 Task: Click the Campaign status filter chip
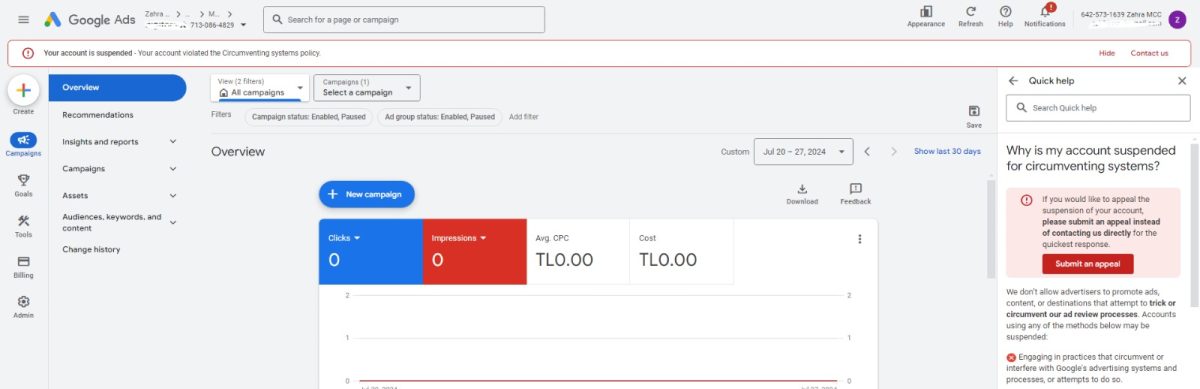(x=308, y=117)
